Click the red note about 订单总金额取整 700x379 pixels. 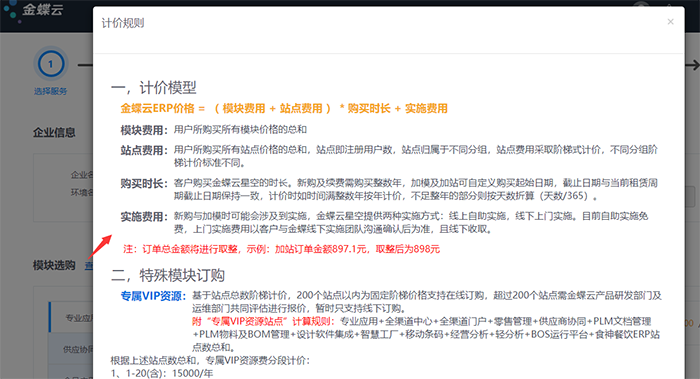point(282,249)
